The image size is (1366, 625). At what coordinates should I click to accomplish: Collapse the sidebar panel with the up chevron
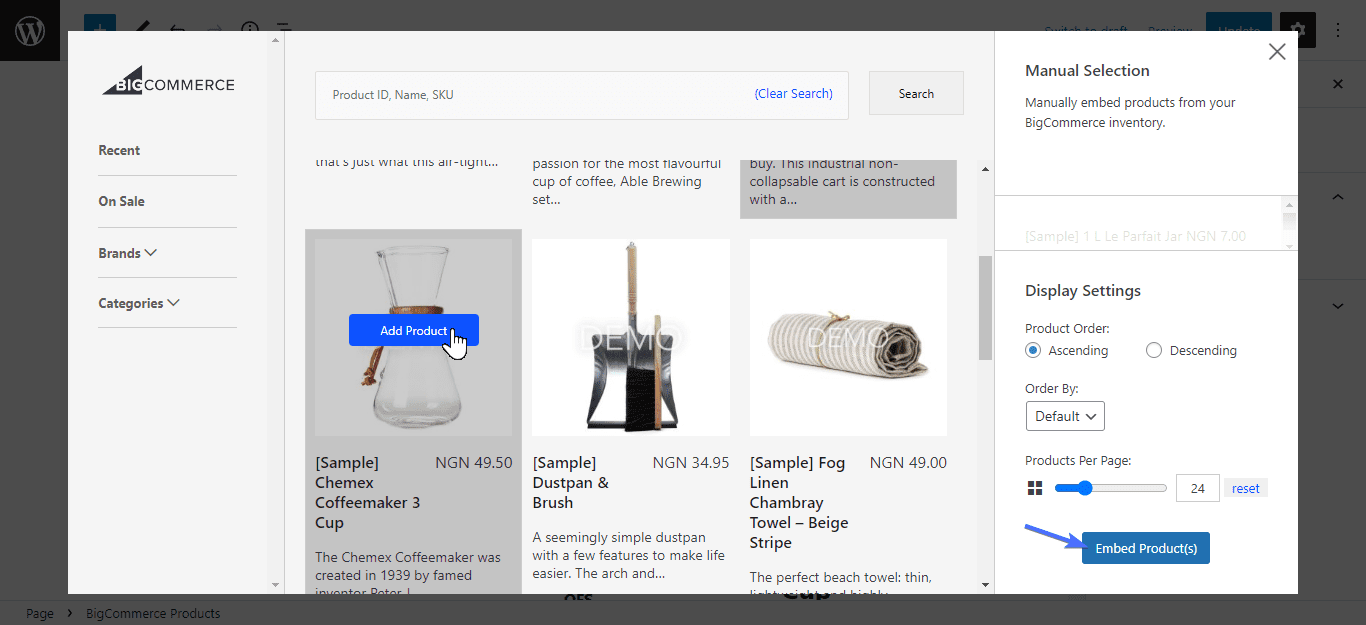[1338, 198]
